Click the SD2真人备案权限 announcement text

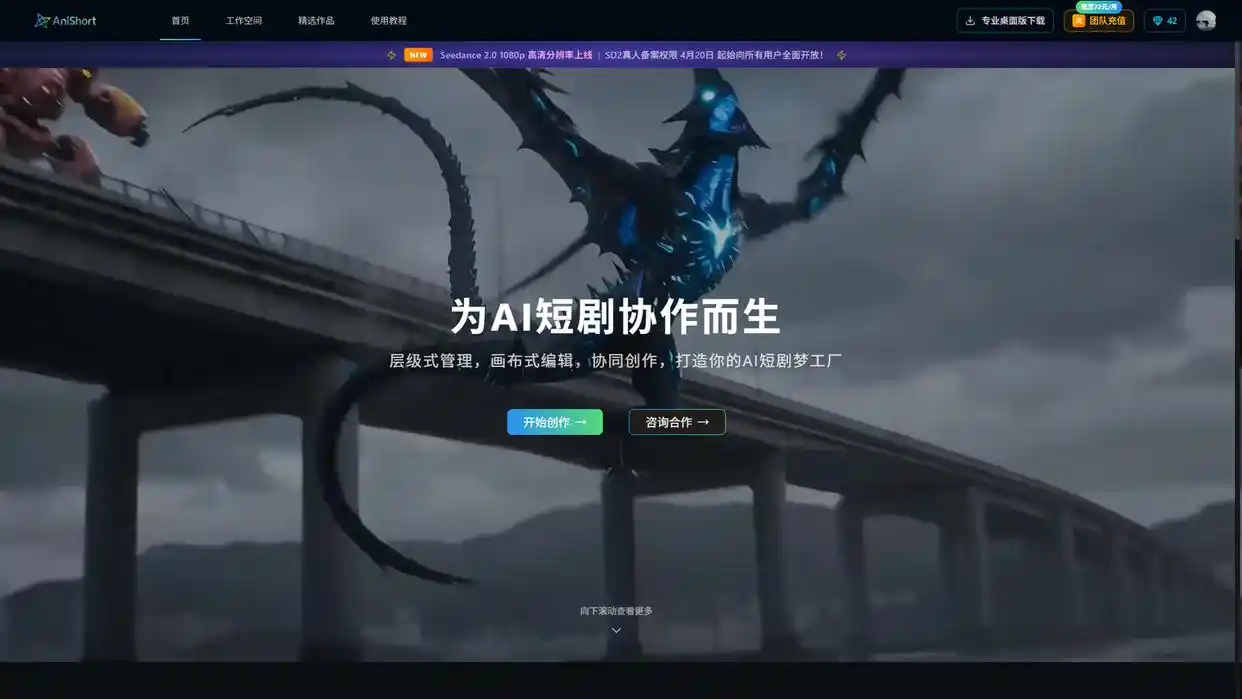tap(714, 55)
